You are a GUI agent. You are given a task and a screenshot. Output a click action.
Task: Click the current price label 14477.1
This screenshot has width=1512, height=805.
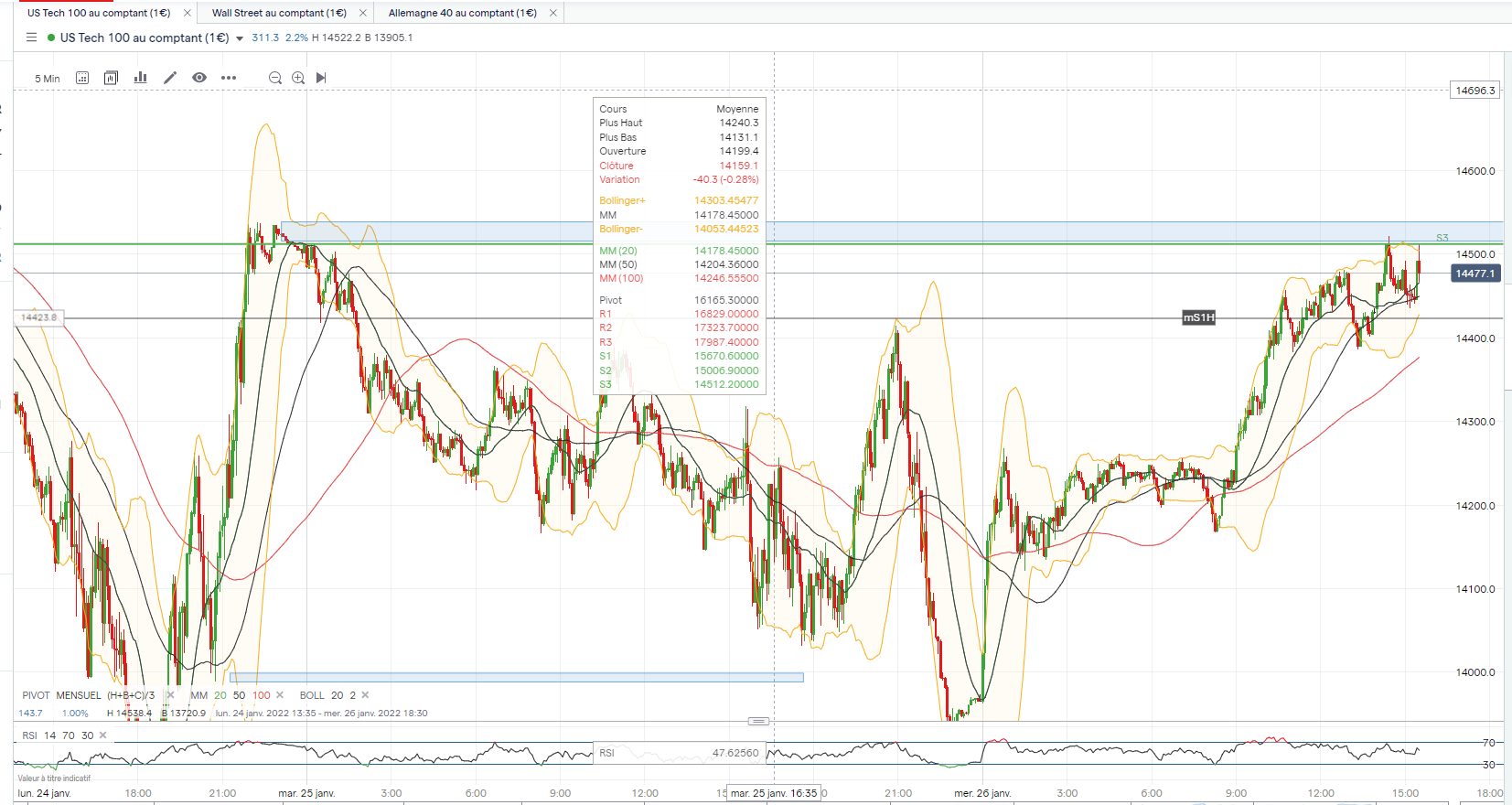1474,274
